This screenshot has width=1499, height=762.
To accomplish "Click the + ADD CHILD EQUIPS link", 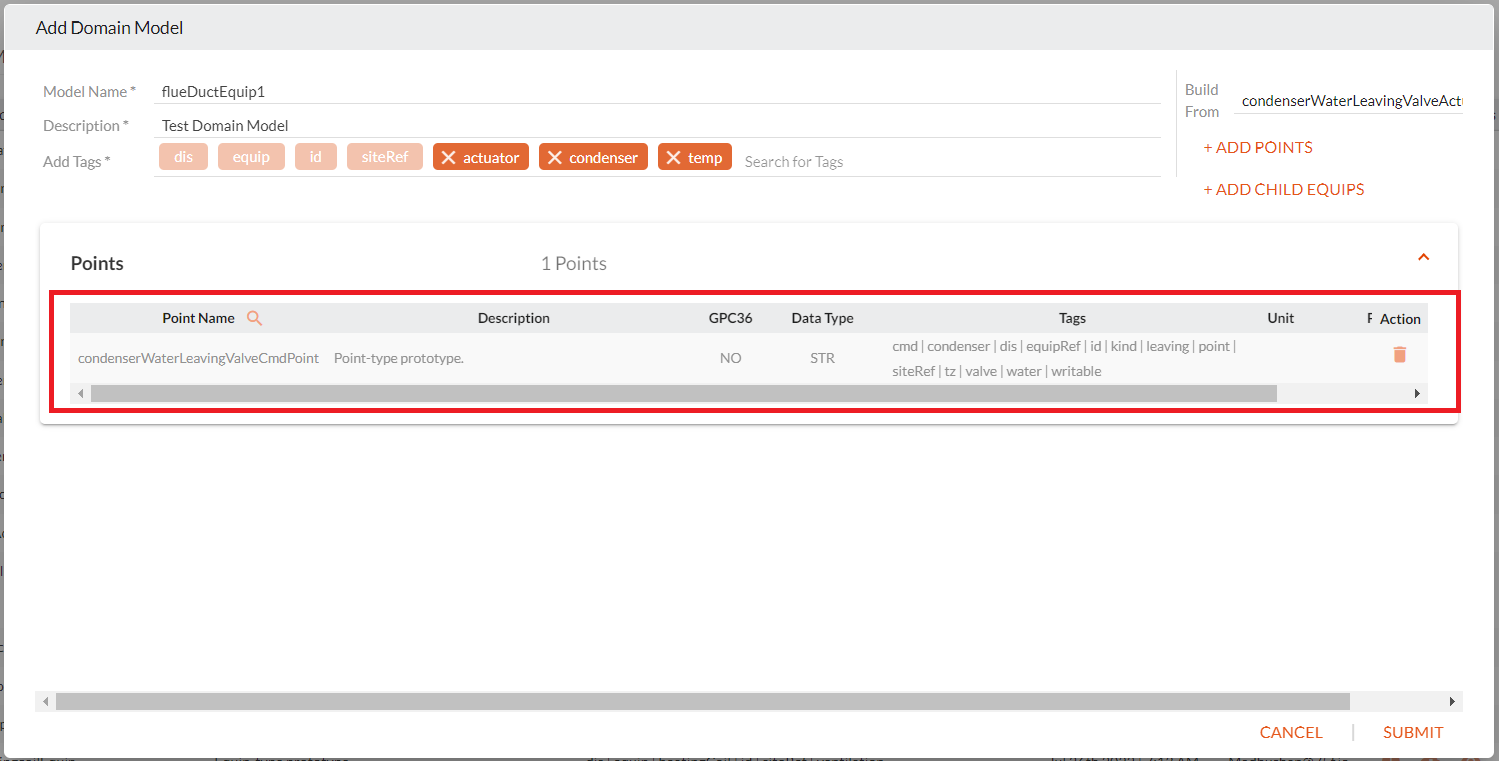I will tap(1284, 189).
